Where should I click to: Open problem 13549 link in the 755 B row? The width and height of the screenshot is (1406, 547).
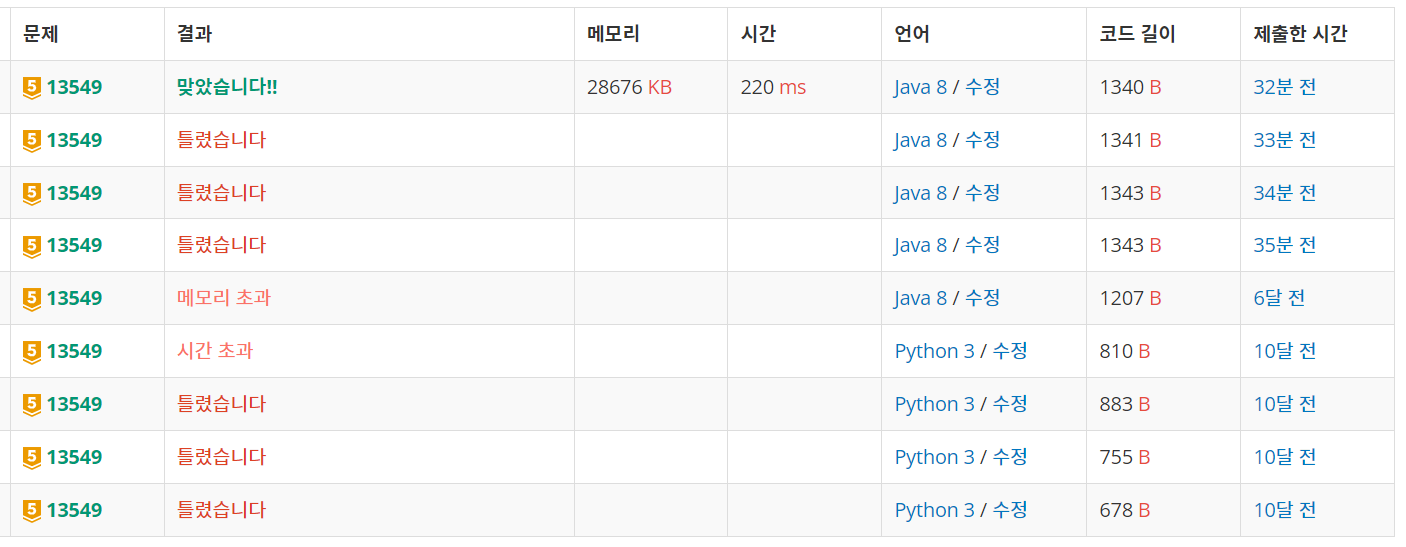(74, 457)
